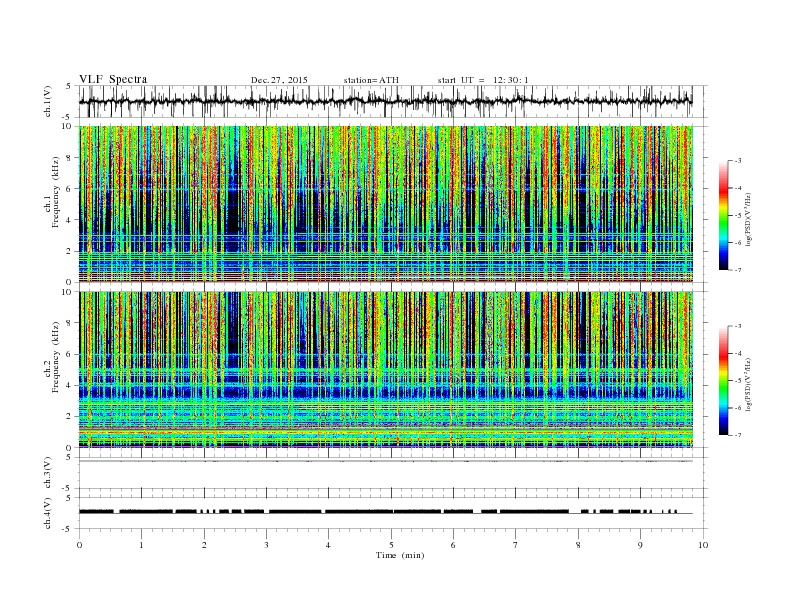Click the upper colorbar "log(PSD)(V²/Hz)" label
The height and width of the screenshot is (612, 792).
tap(748, 219)
